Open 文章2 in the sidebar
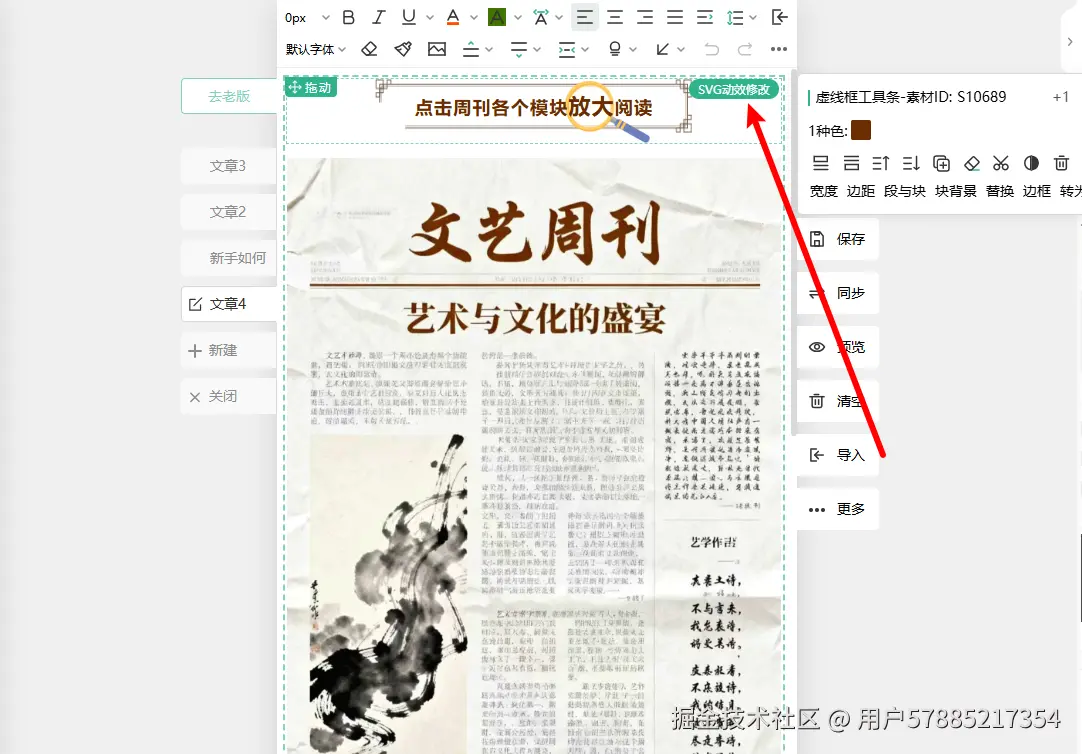Image resolution: width=1082 pixels, height=754 pixels. (x=228, y=212)
